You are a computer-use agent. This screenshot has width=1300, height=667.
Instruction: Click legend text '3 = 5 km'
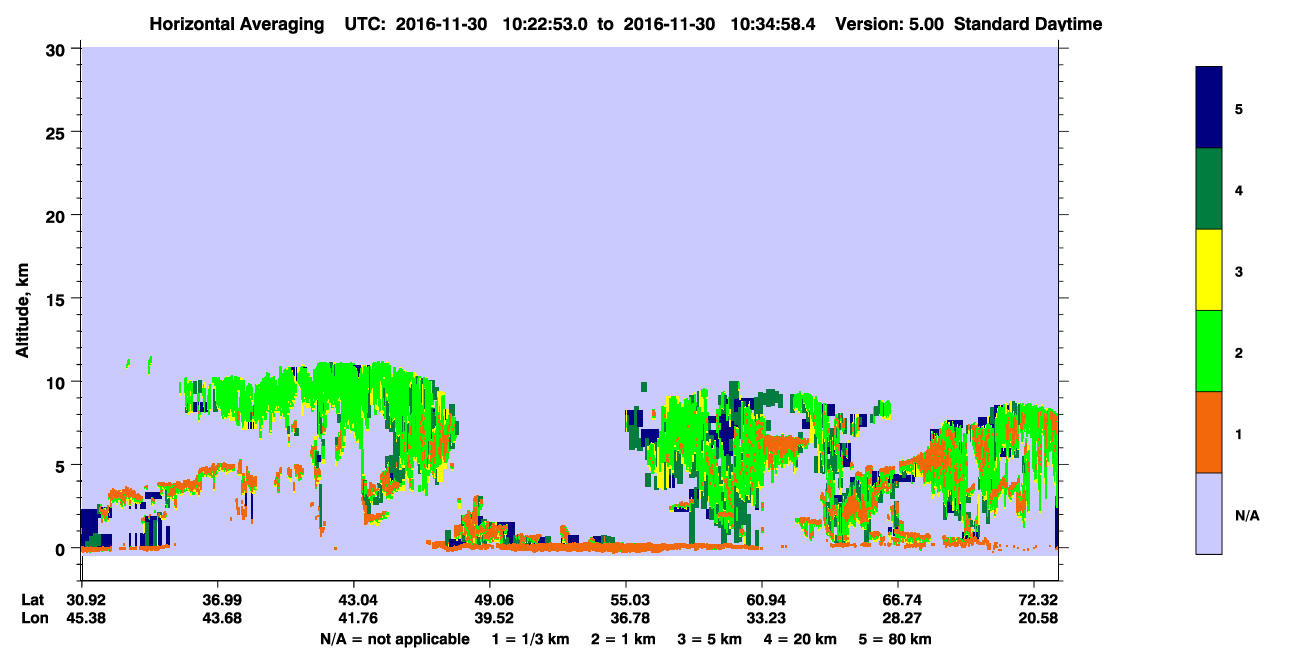click(709, 639)
